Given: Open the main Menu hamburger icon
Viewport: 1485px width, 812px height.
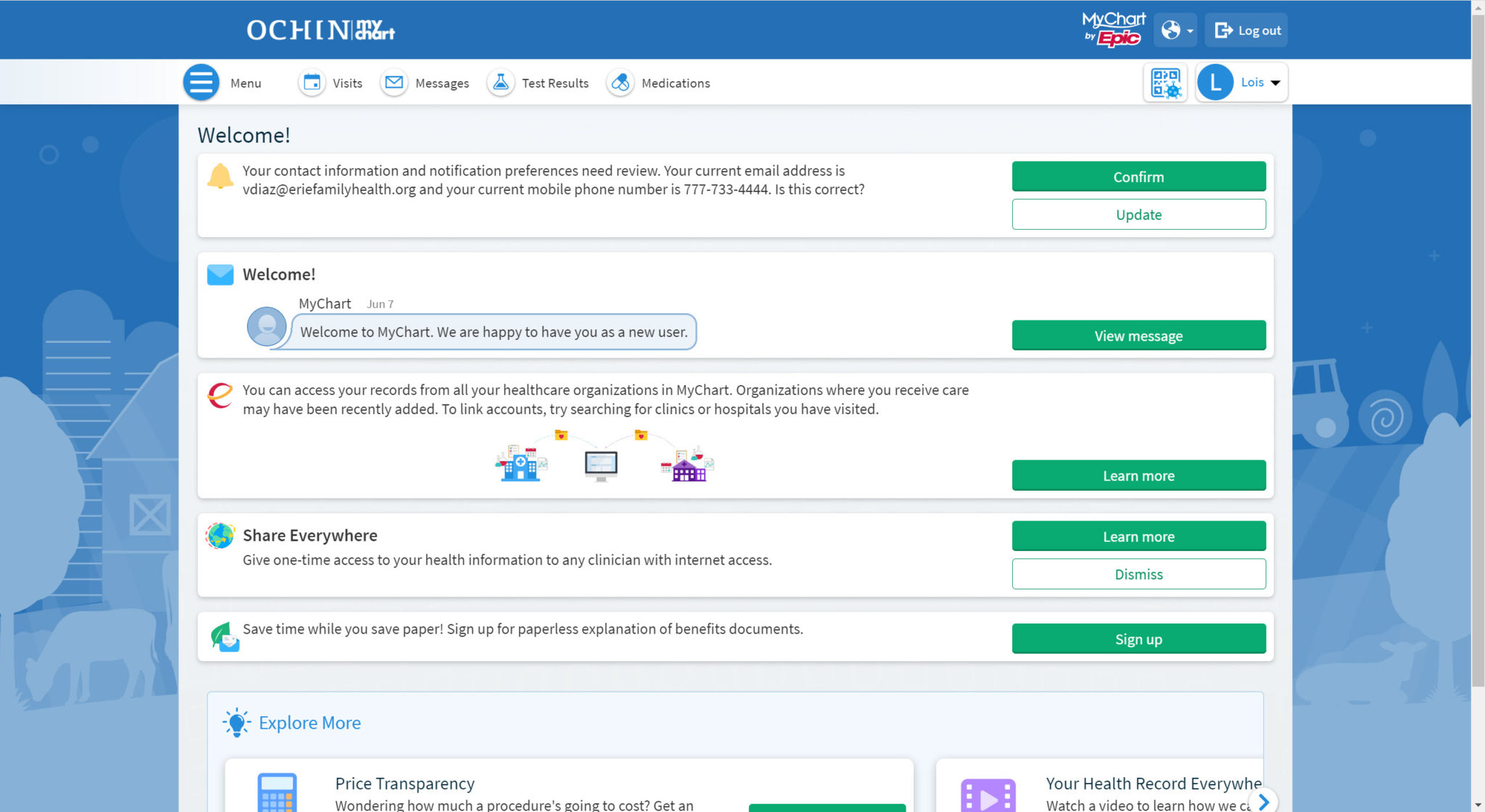Looking at the screenshot, I should point(201,83).
